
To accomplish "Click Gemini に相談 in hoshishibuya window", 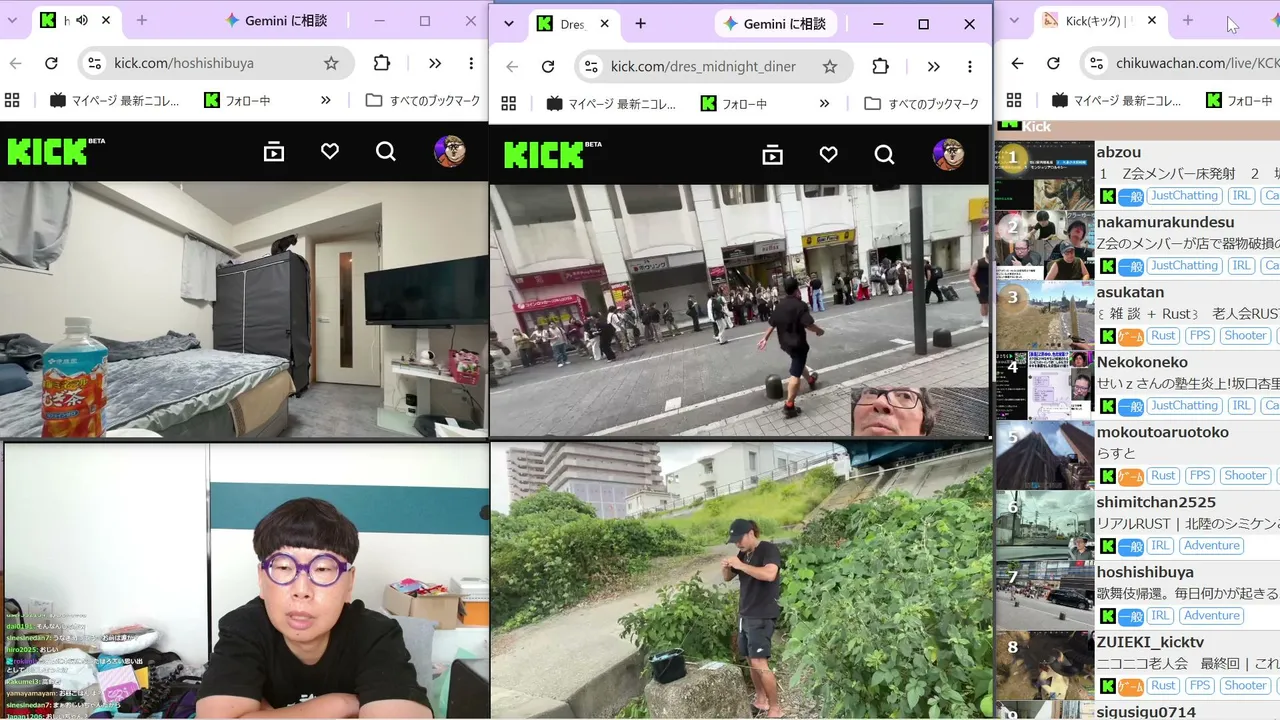I will tap(277, 20).
